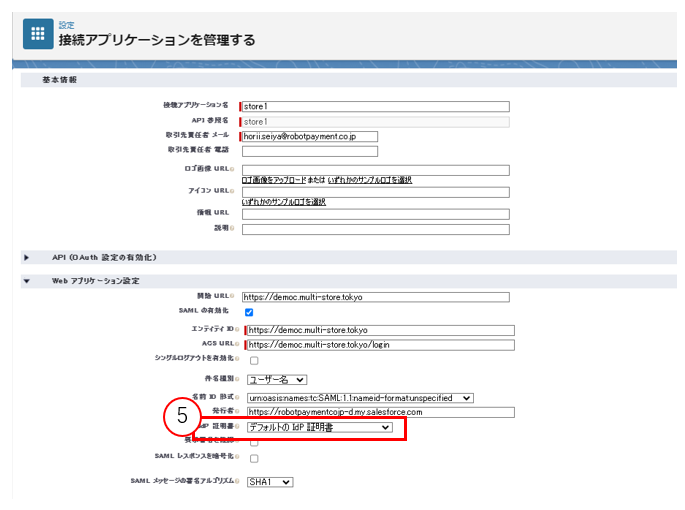This screenshot has height=510, width=685.
Task: Click いずれかのサンプルロゴを選択 link under アイコン URL
Action: click(x=284, y=202)
